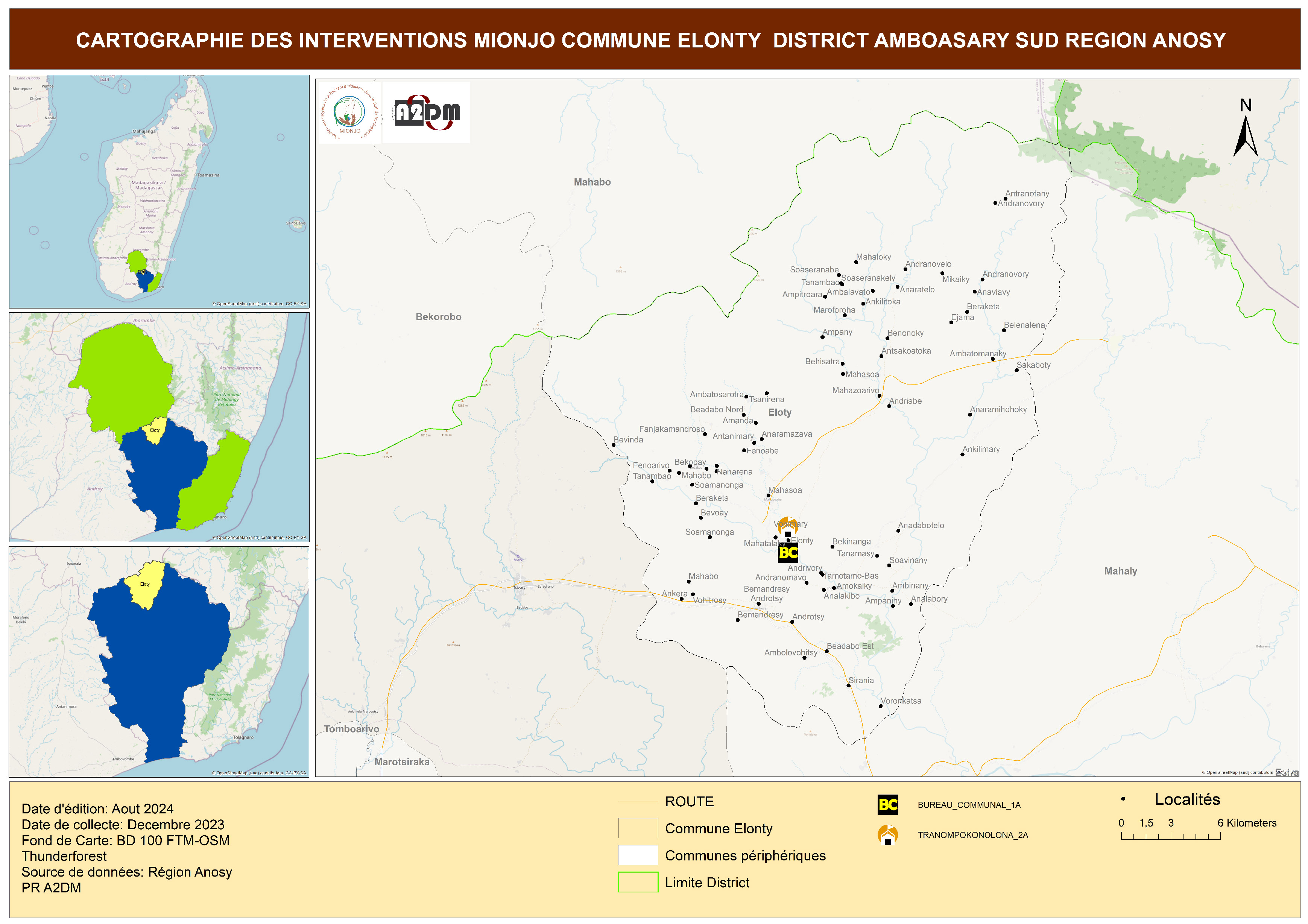Click the north arrow compass symbol

[x=1245, y=135]
